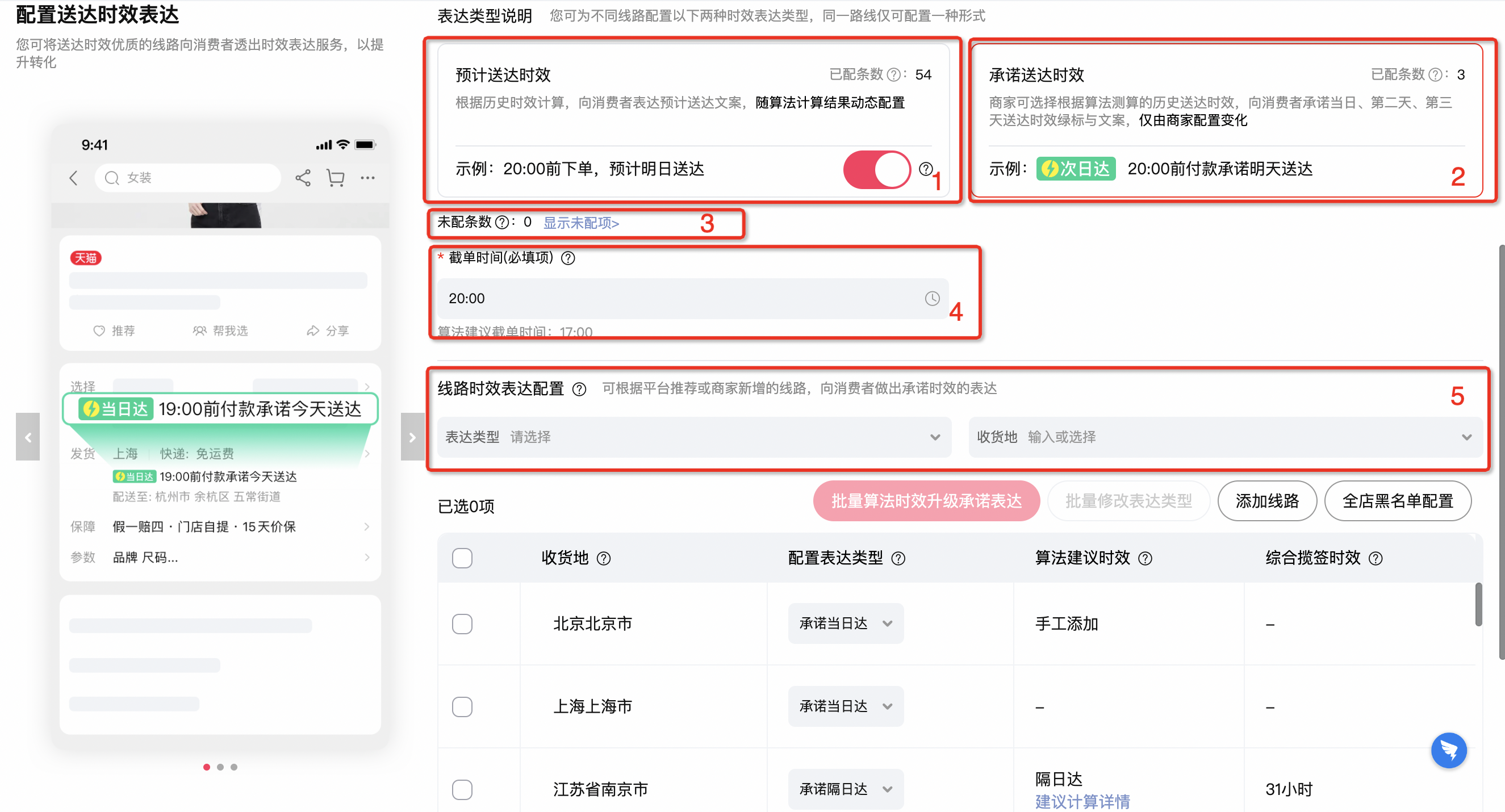1505x812 pixels.
Task: Click the 全店黑名单配置 button
Action: point(1398,501)
